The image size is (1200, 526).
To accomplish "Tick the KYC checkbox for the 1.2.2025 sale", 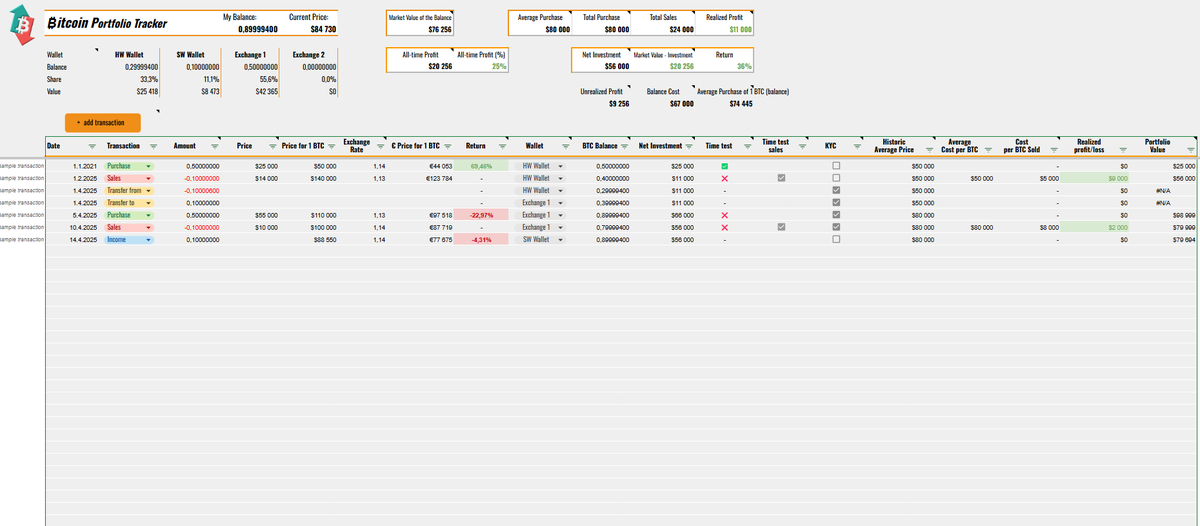I will coord(836,178).
